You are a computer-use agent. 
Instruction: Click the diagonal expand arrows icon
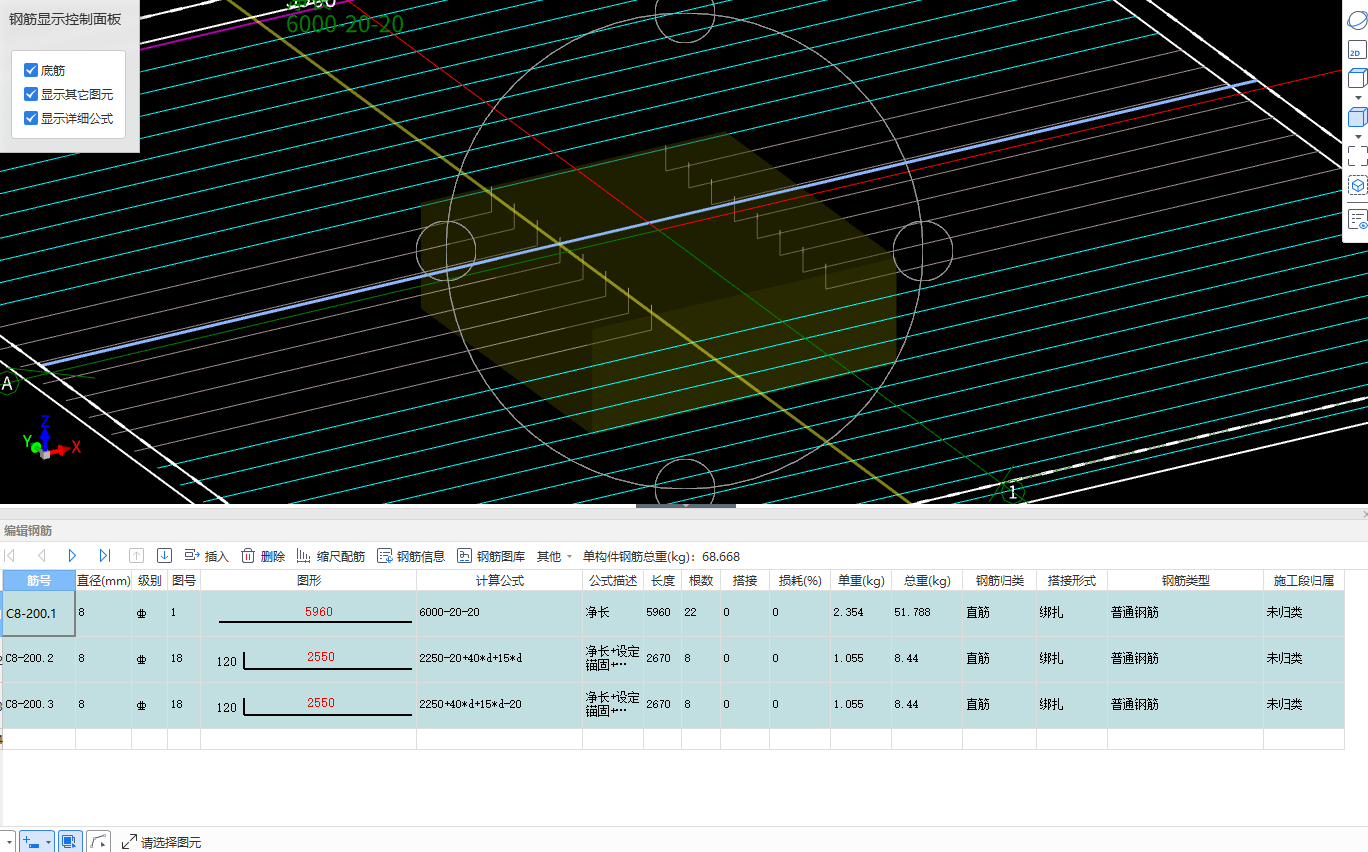(x=129, y=842)
